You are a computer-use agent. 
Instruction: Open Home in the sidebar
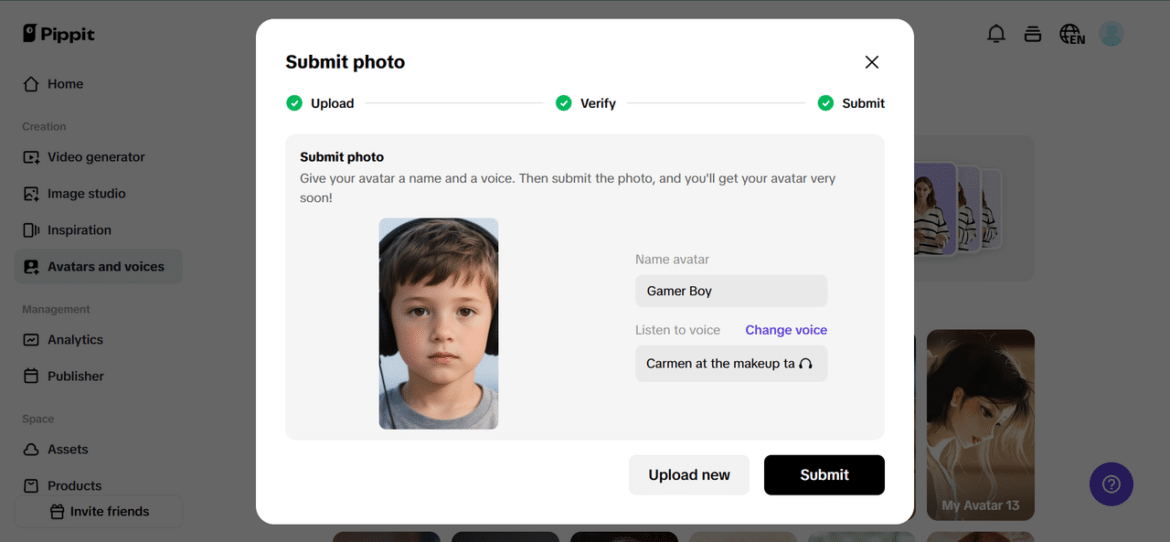point(65,84)
